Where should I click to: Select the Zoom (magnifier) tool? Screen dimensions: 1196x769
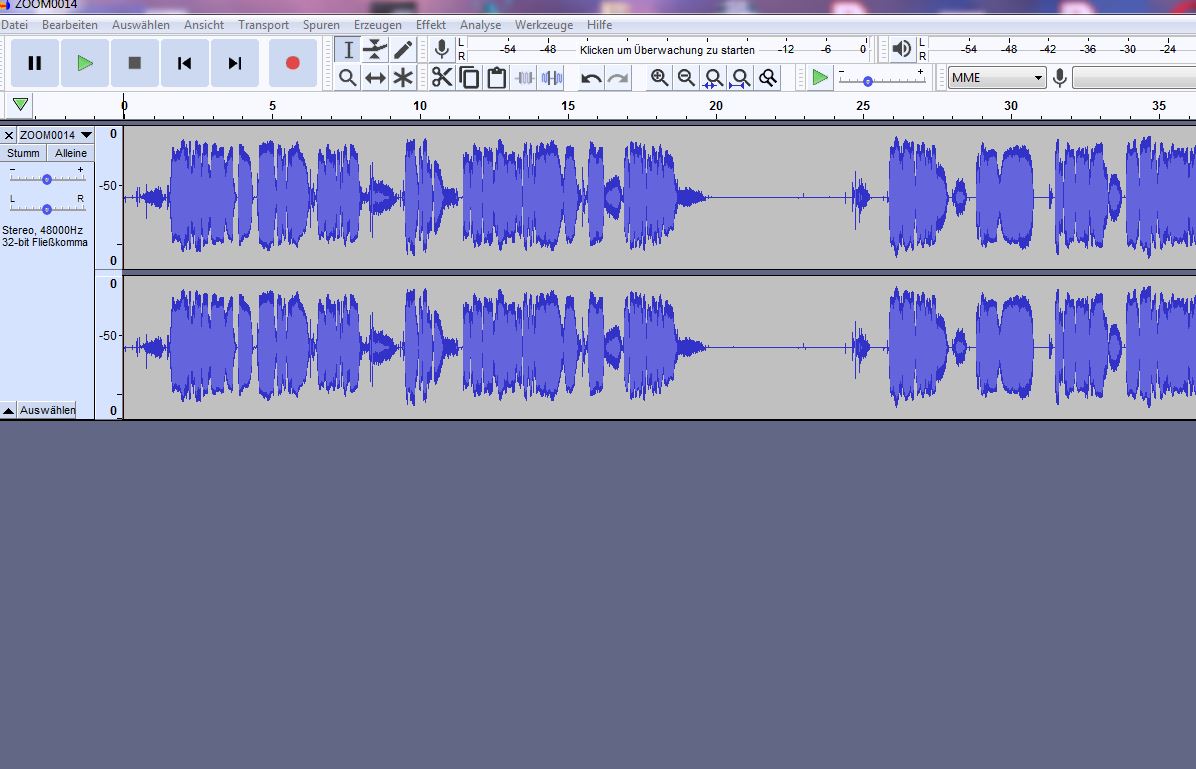(x=348, y=78)
